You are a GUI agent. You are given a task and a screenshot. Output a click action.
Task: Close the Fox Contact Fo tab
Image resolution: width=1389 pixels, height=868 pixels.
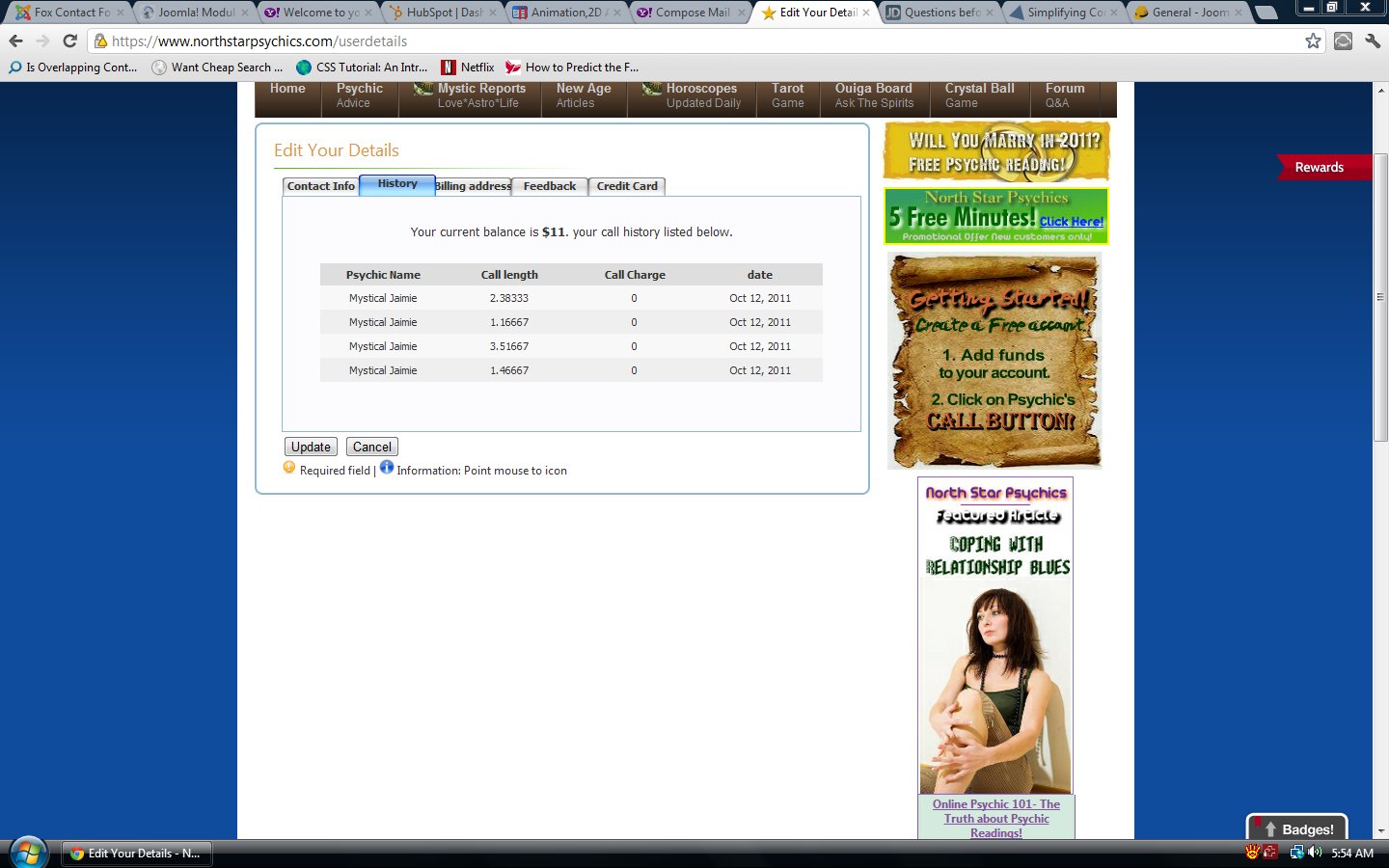pos(121,13)
